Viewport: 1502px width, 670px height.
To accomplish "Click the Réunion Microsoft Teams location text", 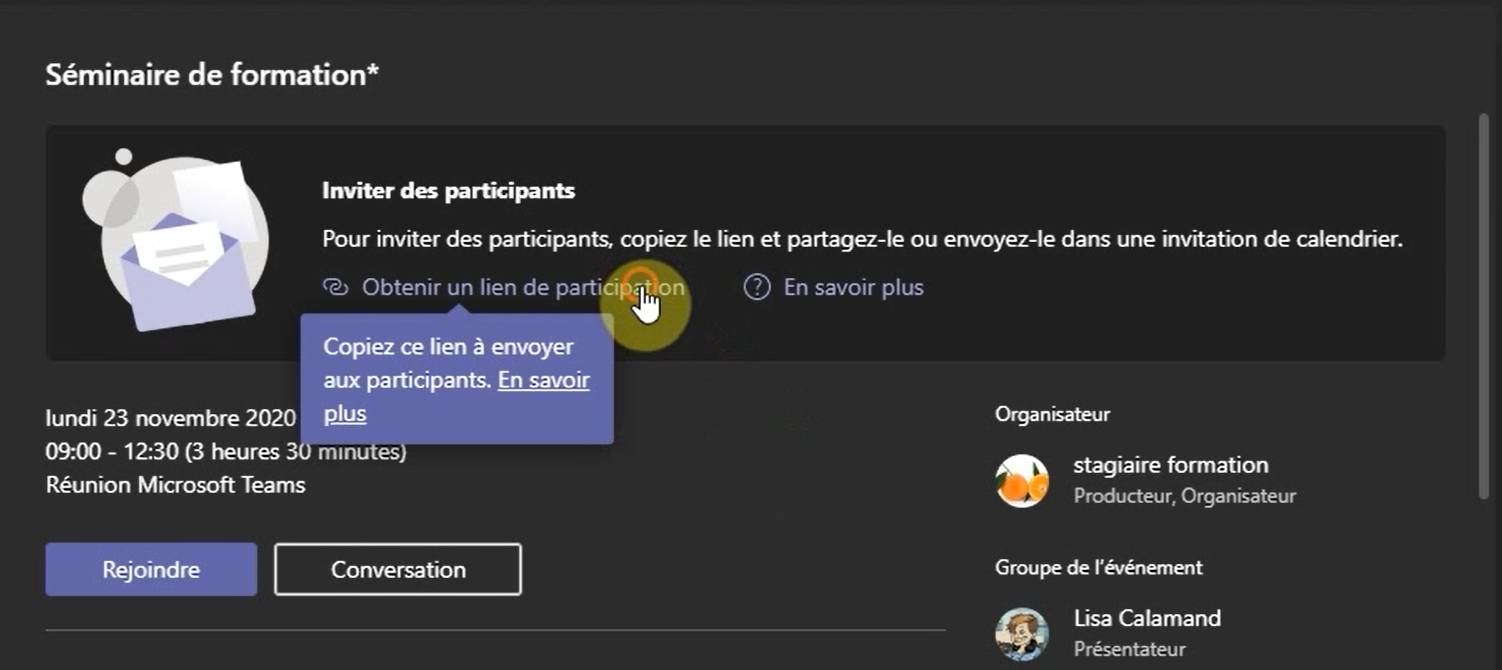I will [175, 485].
